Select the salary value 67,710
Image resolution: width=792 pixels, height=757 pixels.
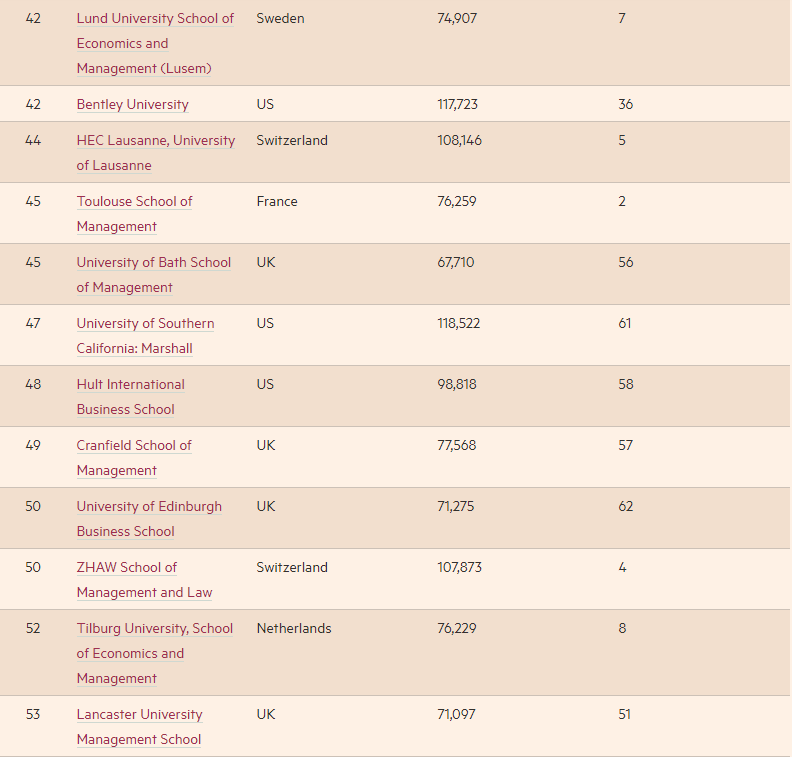point(456,263)
